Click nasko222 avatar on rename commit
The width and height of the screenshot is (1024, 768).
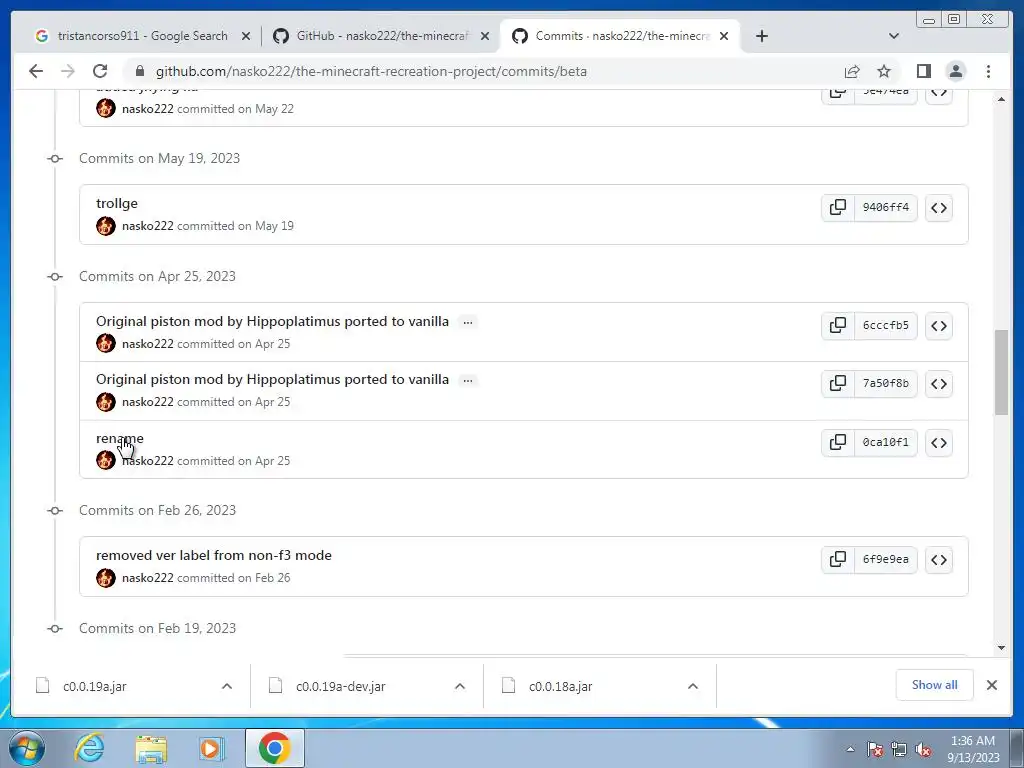(106, 460)
